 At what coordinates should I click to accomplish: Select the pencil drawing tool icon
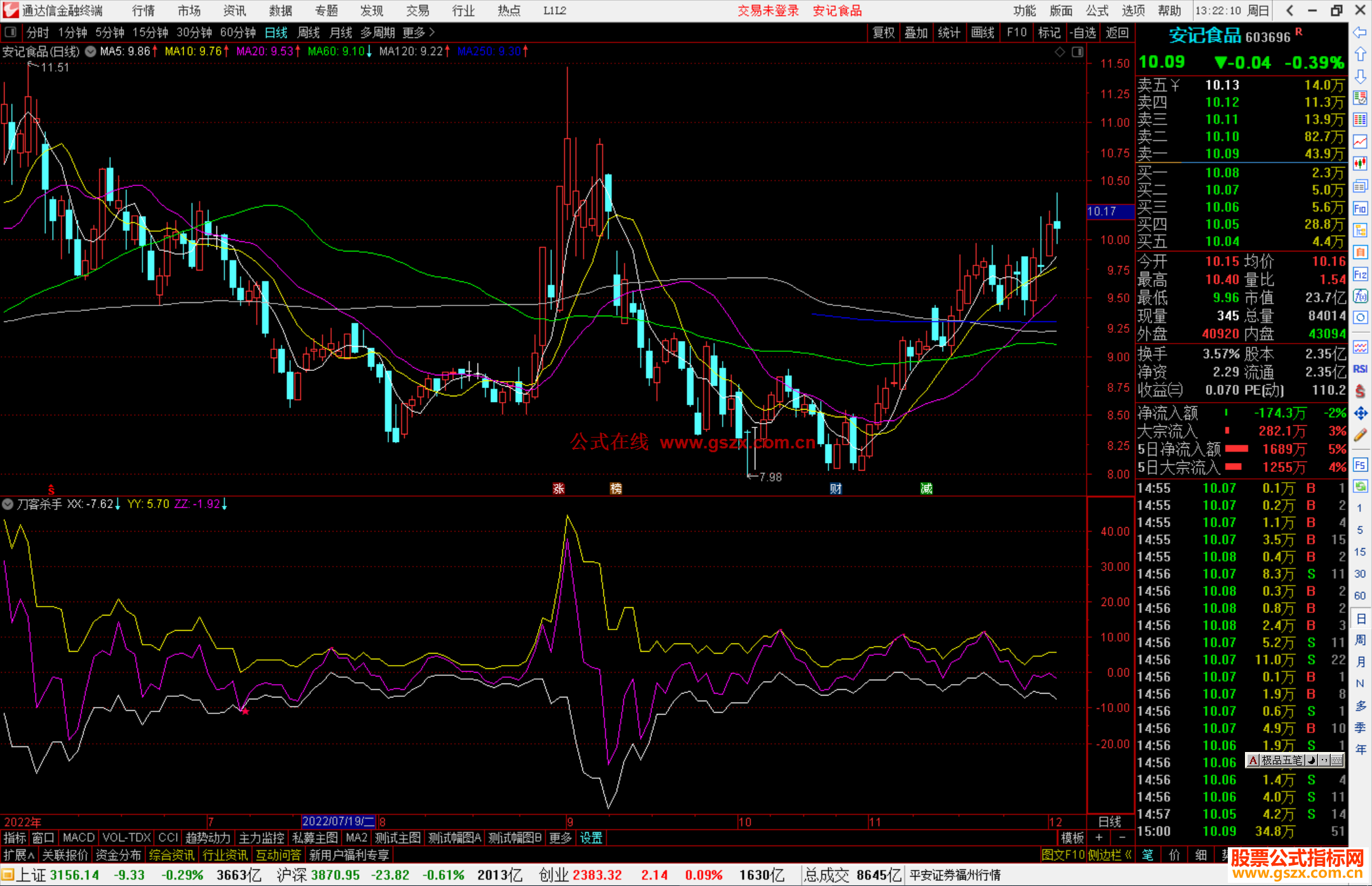(x=1360, y=435)
